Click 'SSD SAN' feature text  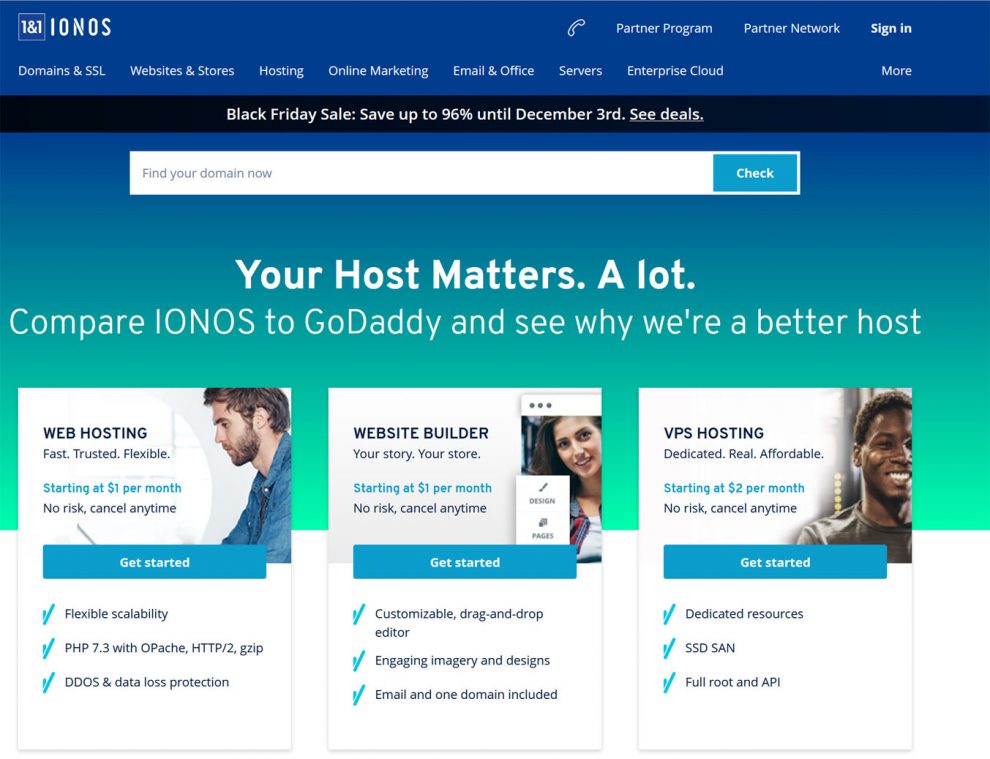[710, 648]
